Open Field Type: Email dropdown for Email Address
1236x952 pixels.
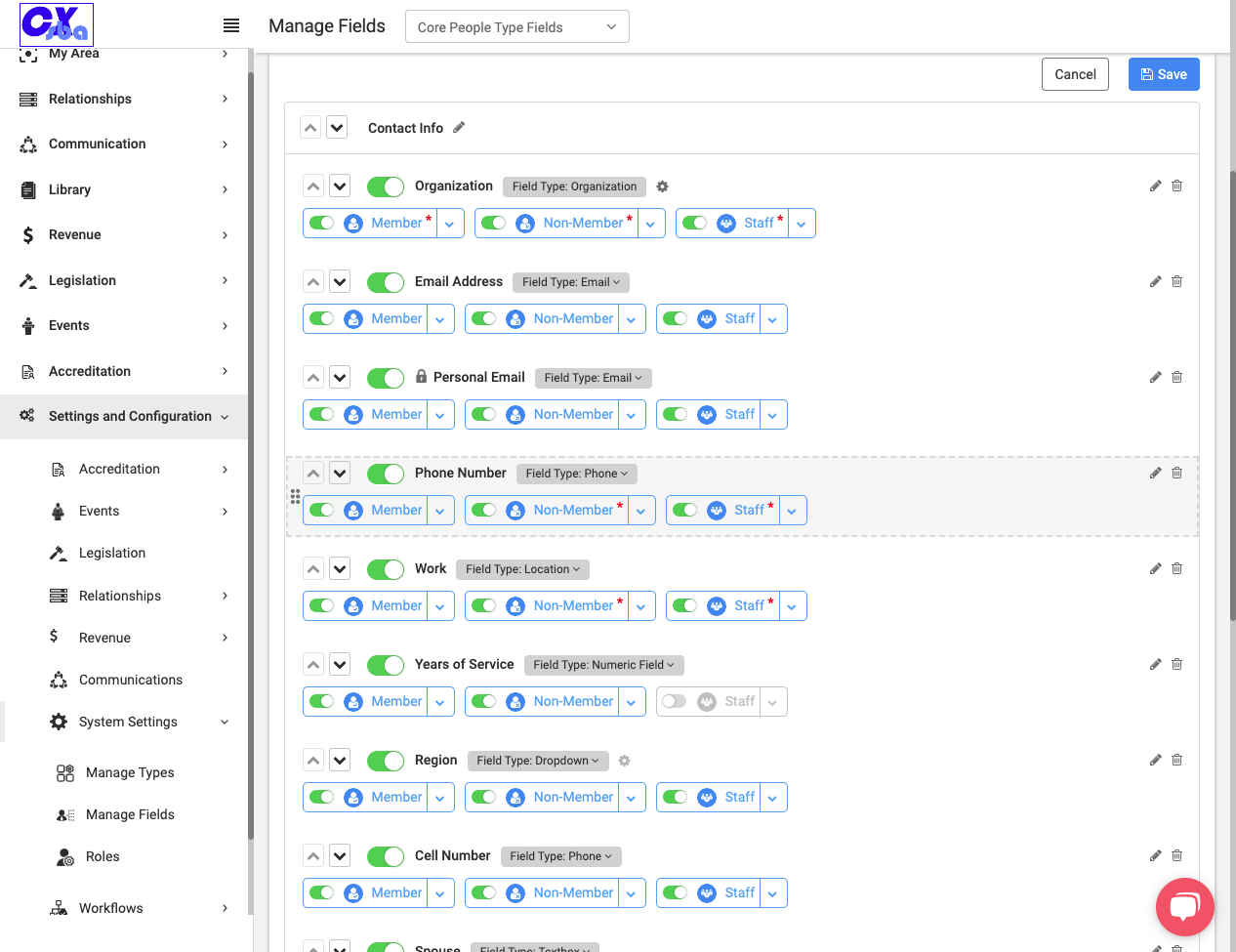coord(571,282)
